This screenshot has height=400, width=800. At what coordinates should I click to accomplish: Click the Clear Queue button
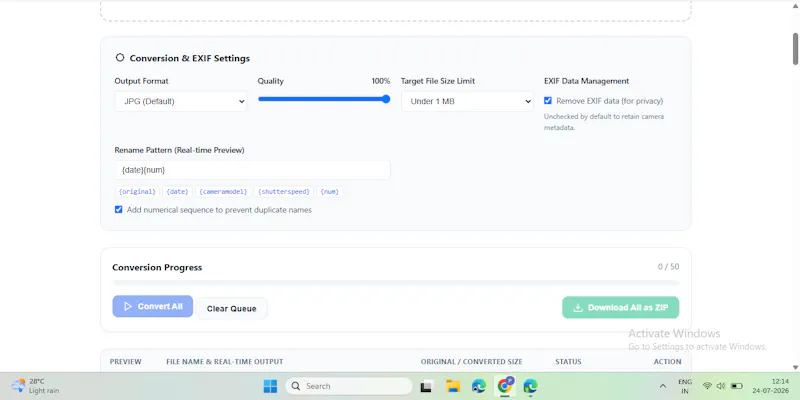[x=232, y=309]
